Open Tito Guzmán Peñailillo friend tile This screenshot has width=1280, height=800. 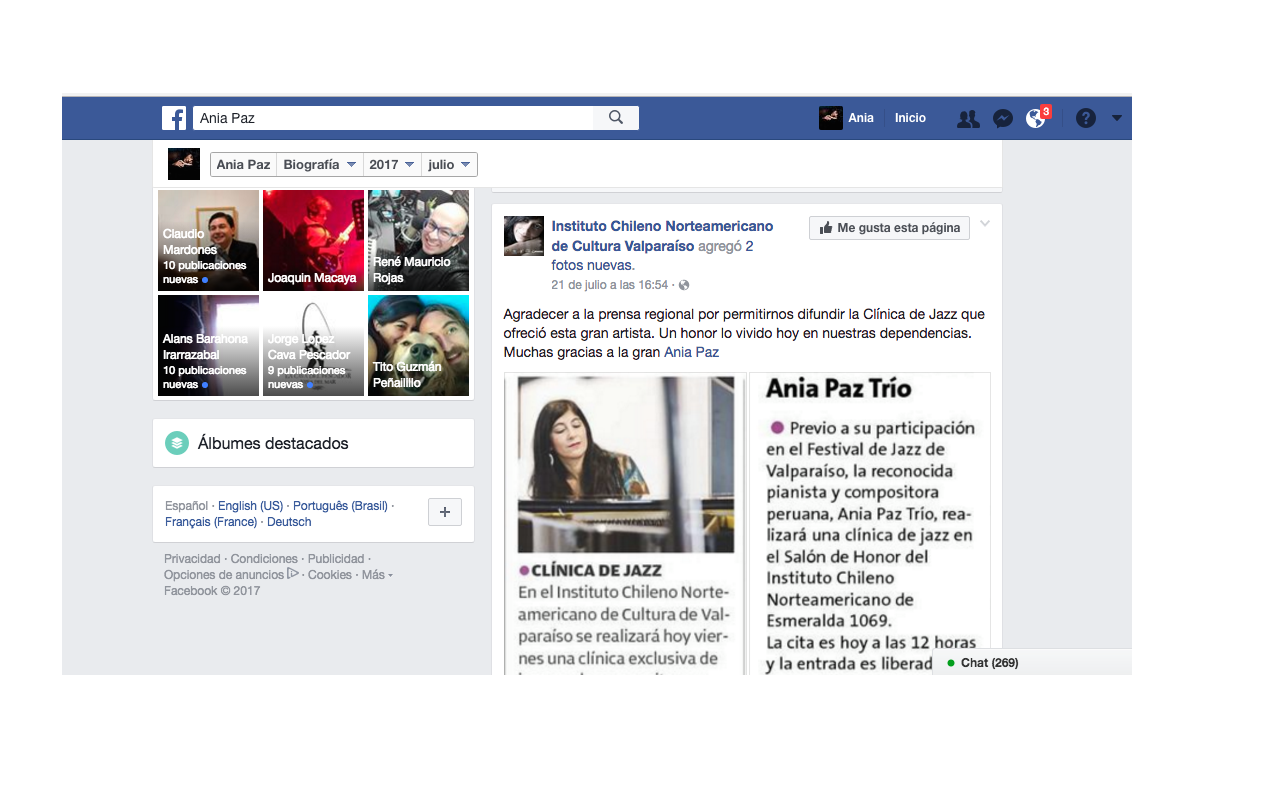point(418,345)
